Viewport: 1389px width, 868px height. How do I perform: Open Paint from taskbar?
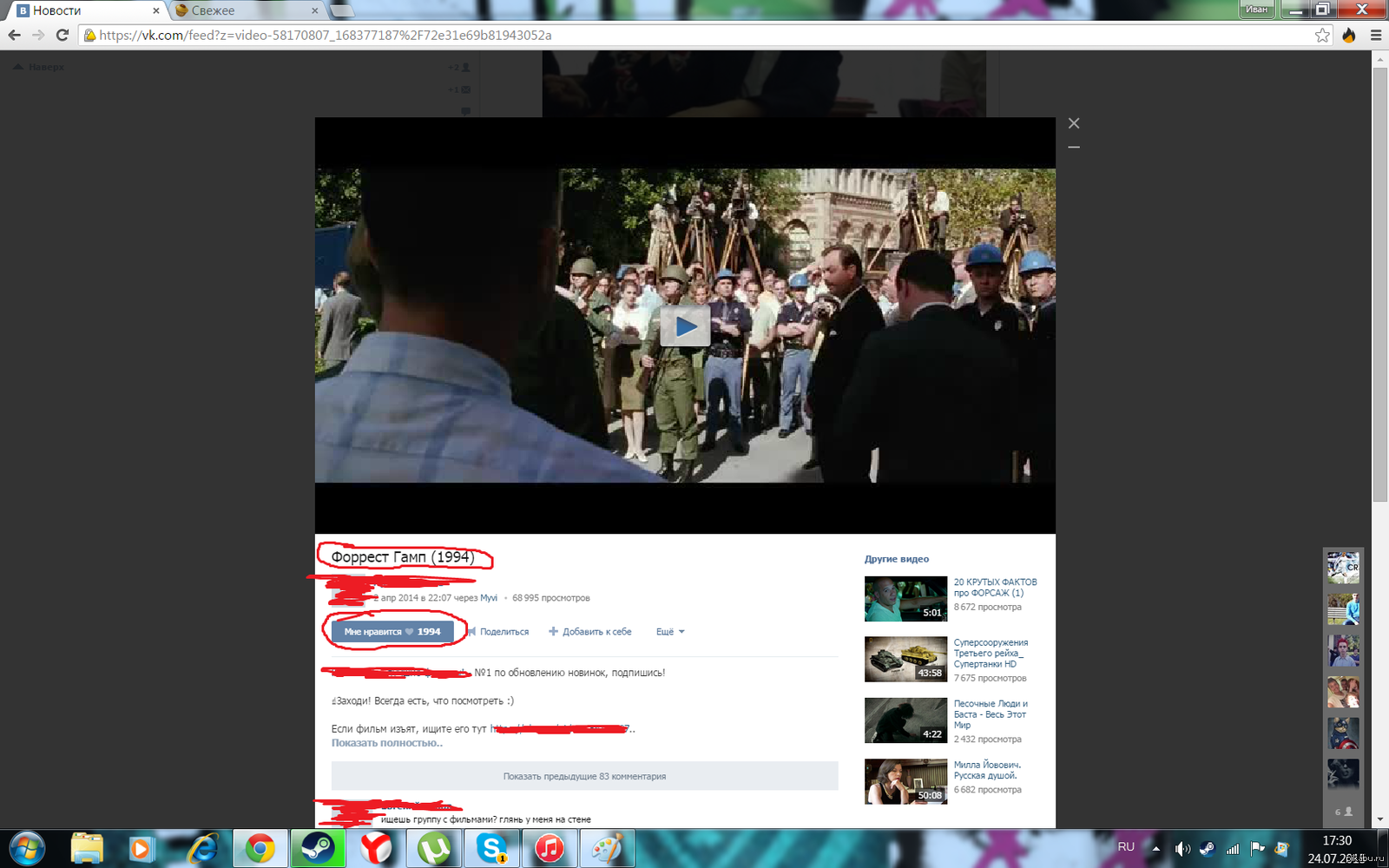click(607, 848)
